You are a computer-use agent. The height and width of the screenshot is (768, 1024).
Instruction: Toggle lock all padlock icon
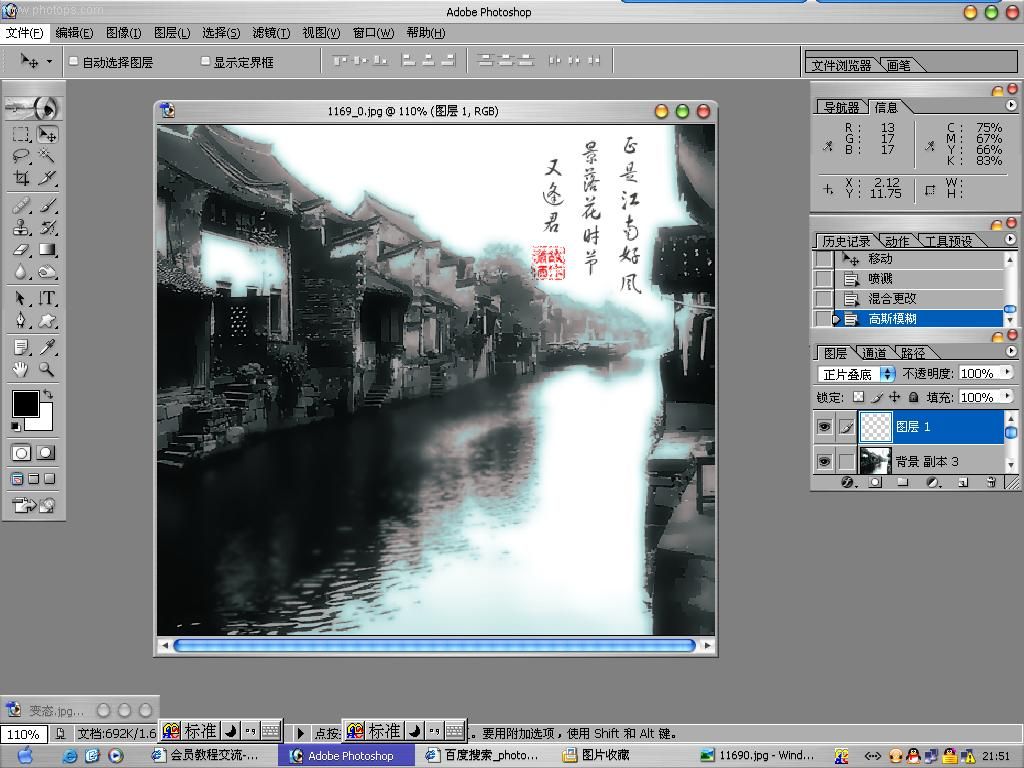pos(914,396)
